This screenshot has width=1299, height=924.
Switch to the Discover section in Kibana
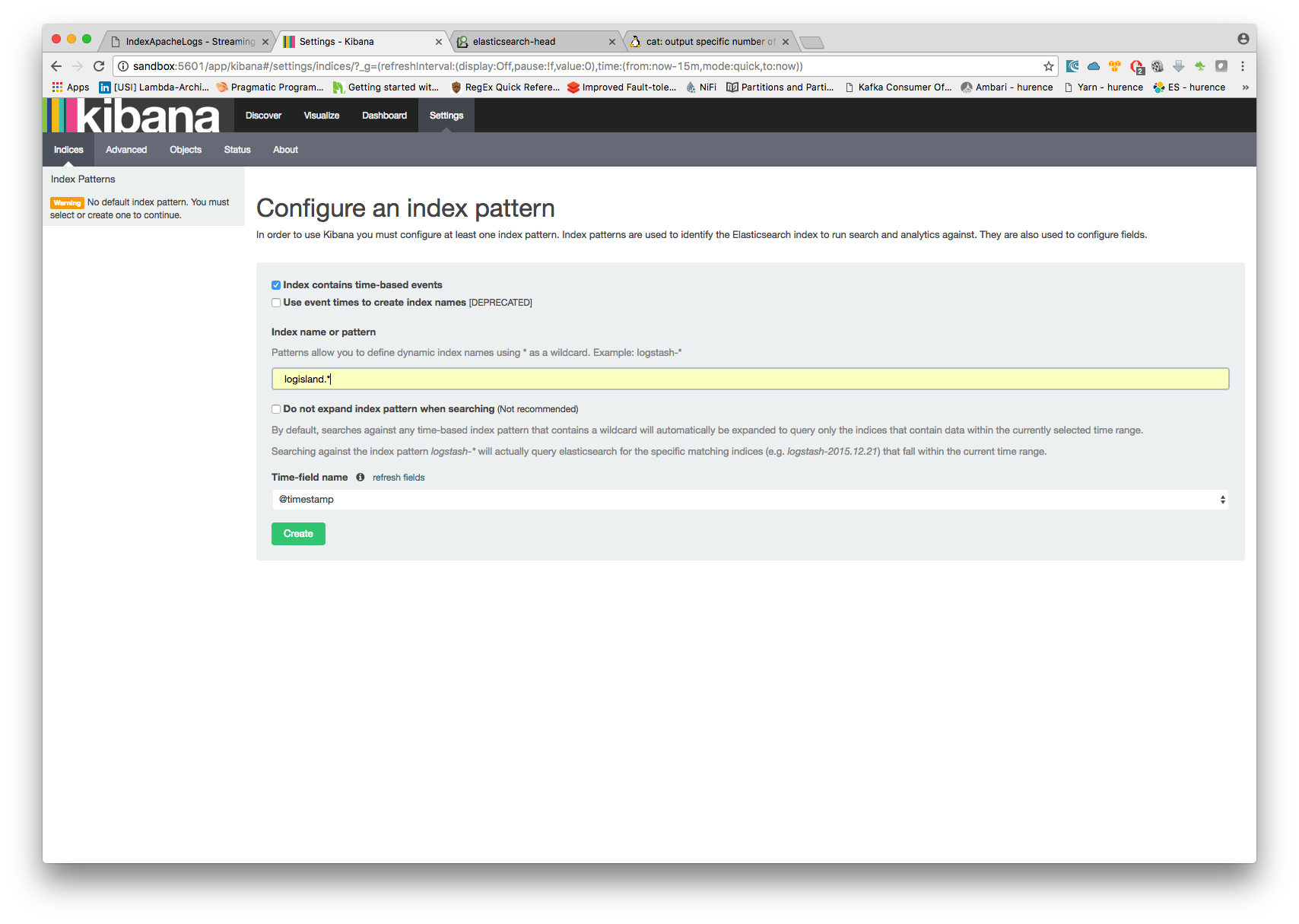tap(262, 115)
